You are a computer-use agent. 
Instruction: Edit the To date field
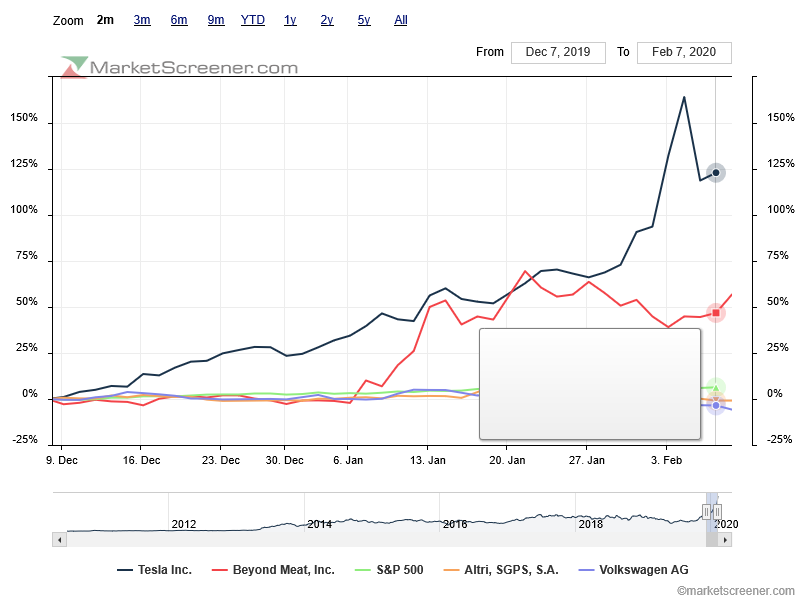[684, 52]
